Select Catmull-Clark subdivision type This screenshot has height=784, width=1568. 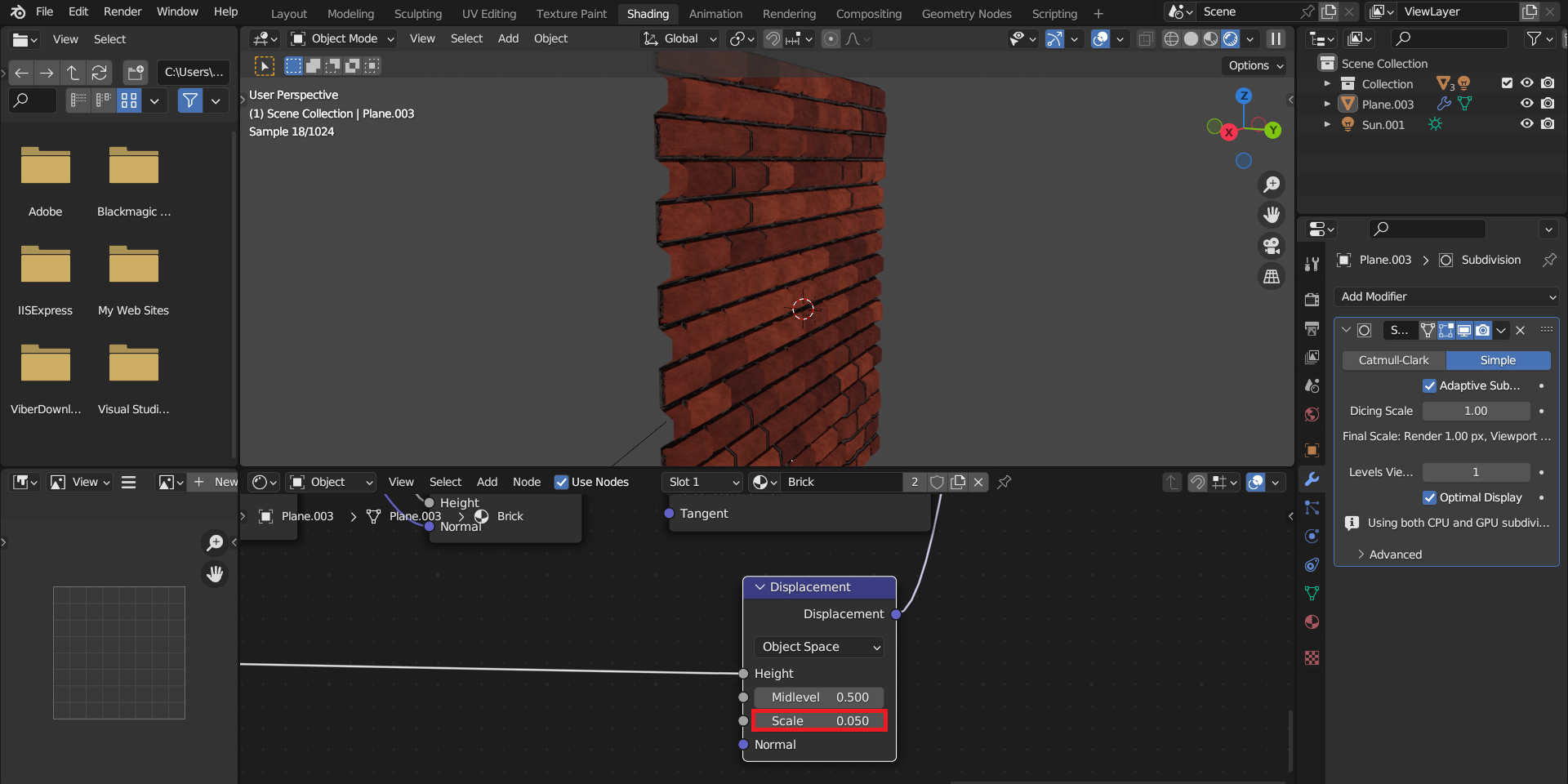[1393, 360]
